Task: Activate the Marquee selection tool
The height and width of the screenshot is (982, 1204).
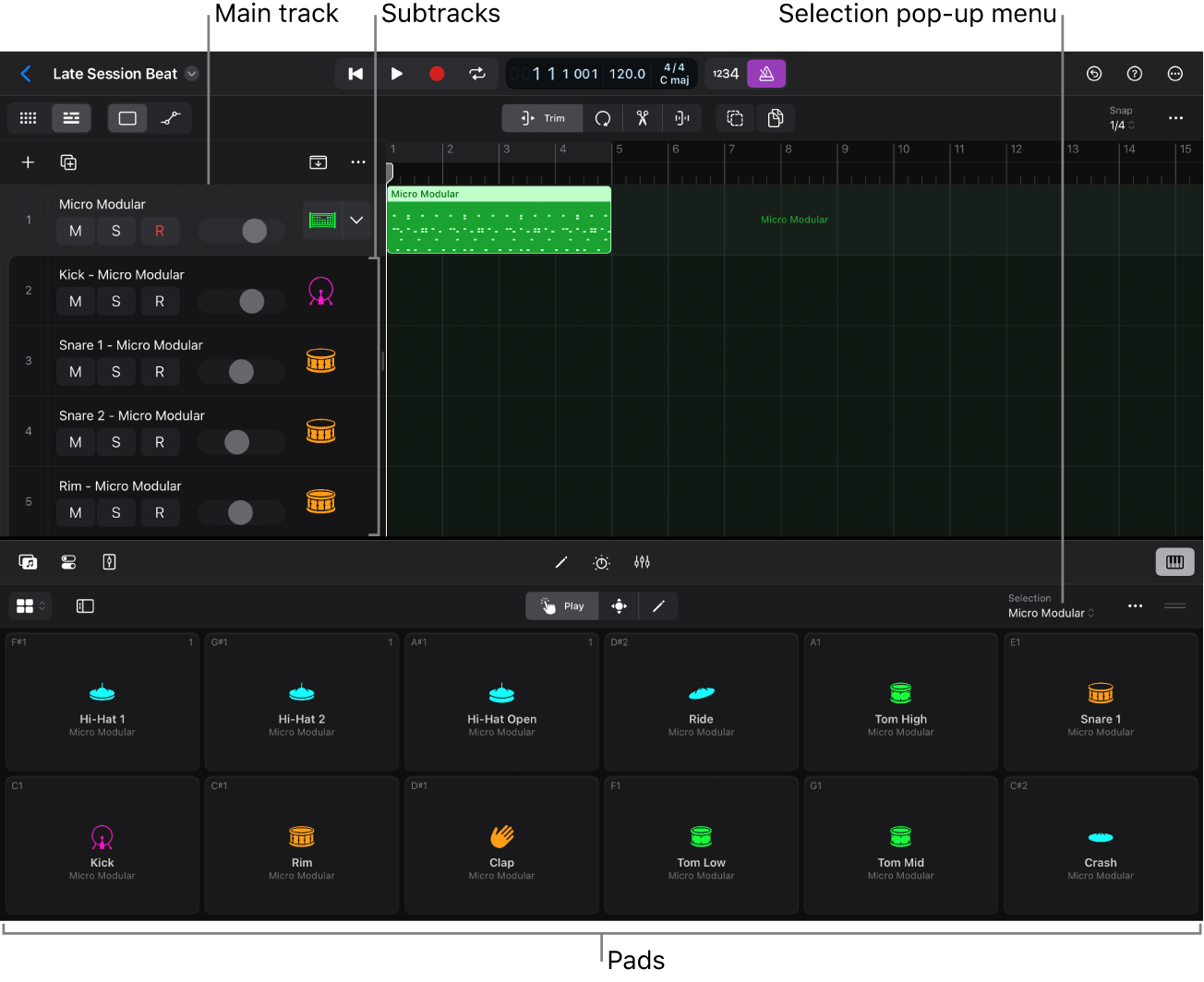Action: tap(734, 118)
